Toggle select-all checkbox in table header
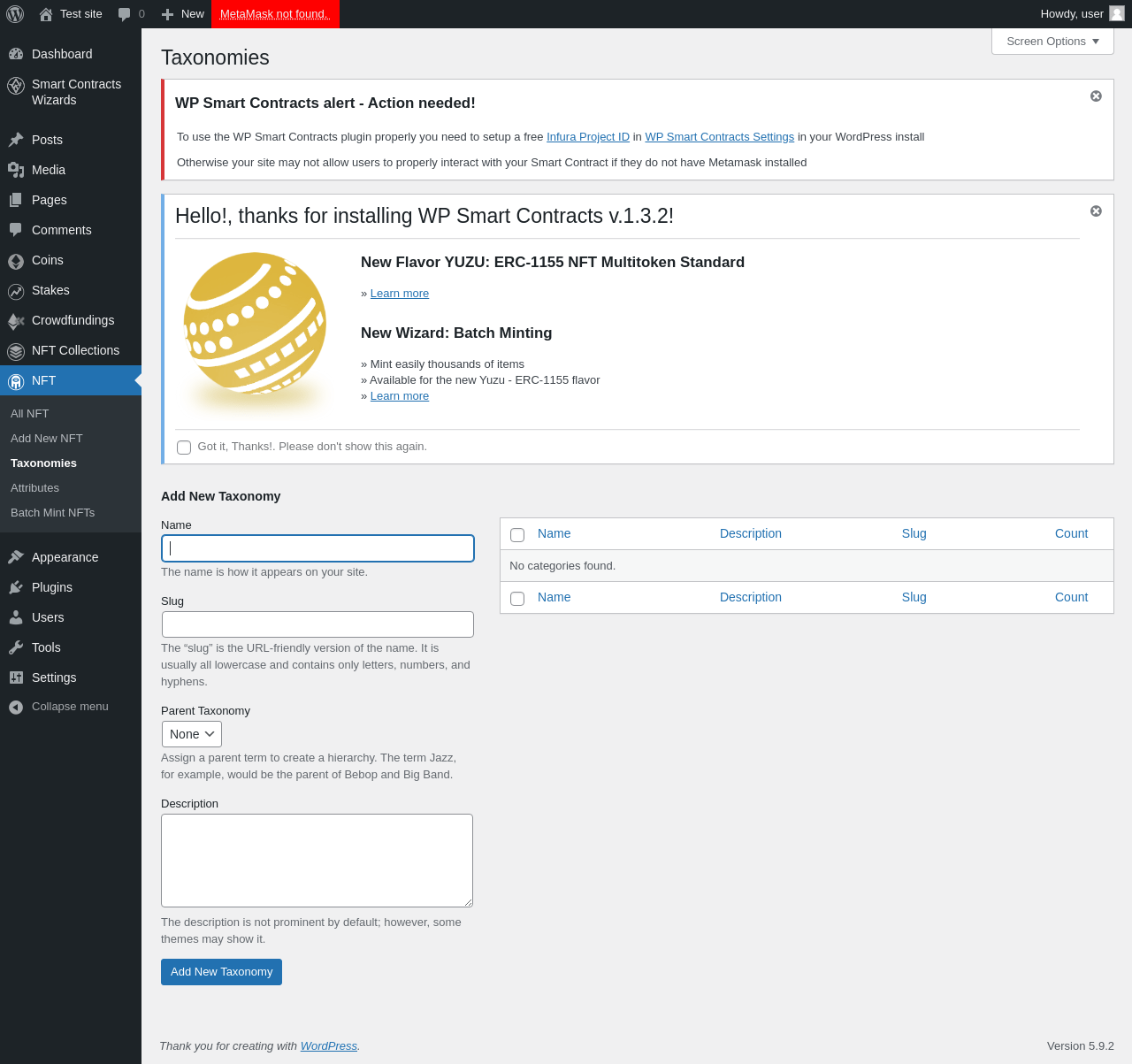This screenshot has width=1132, height=1064. (x=517, y=535)
